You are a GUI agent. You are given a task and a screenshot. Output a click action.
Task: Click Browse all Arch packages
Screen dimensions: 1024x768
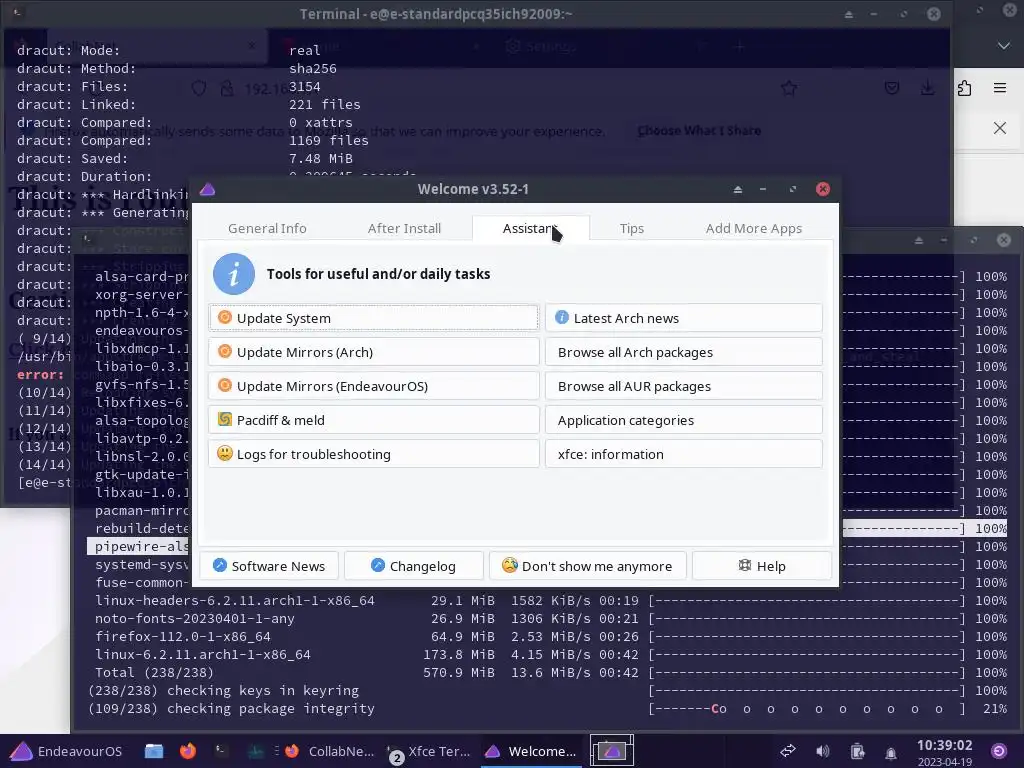coord(684,352)
